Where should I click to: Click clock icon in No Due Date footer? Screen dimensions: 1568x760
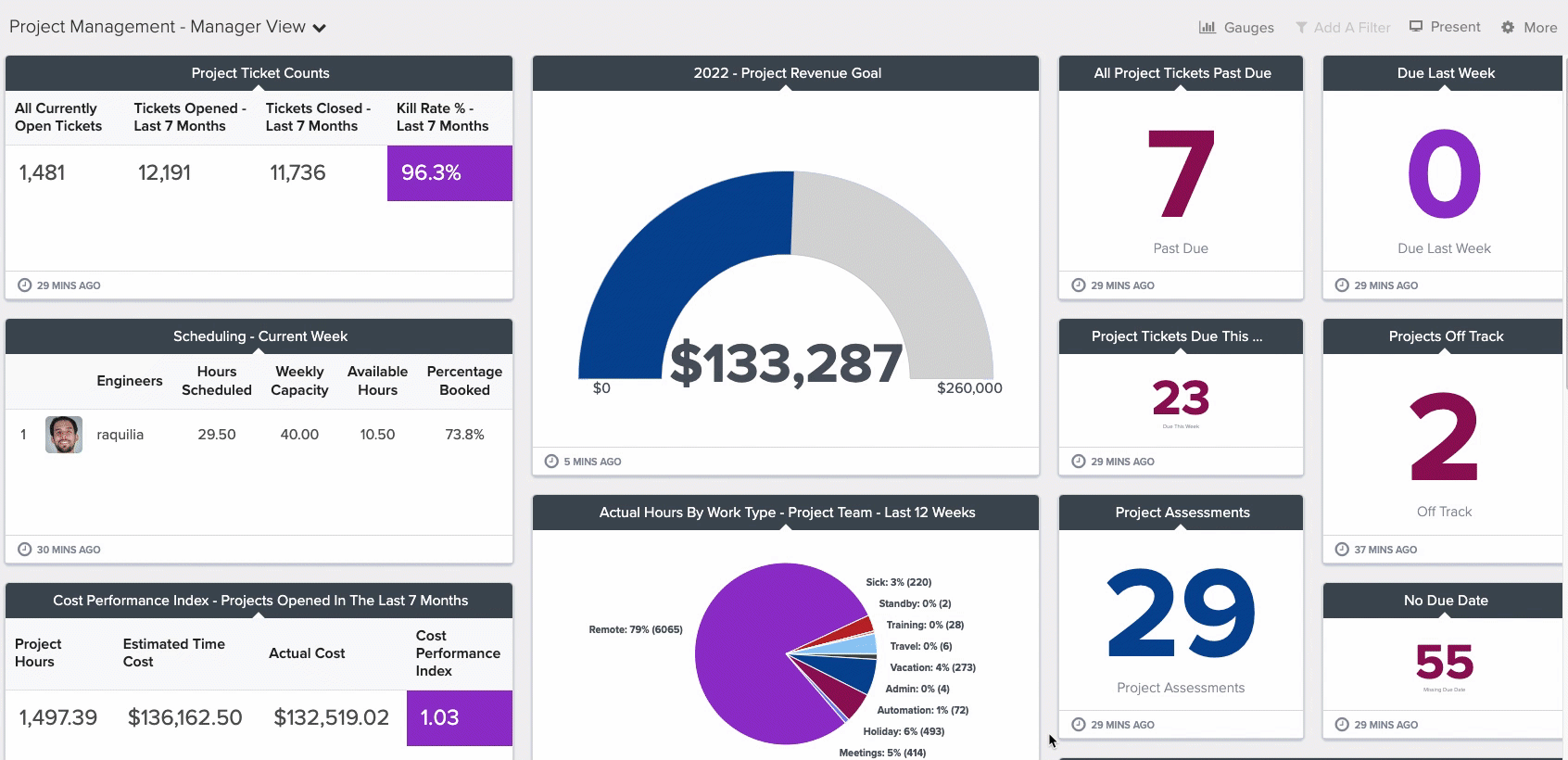[1342, 725]
